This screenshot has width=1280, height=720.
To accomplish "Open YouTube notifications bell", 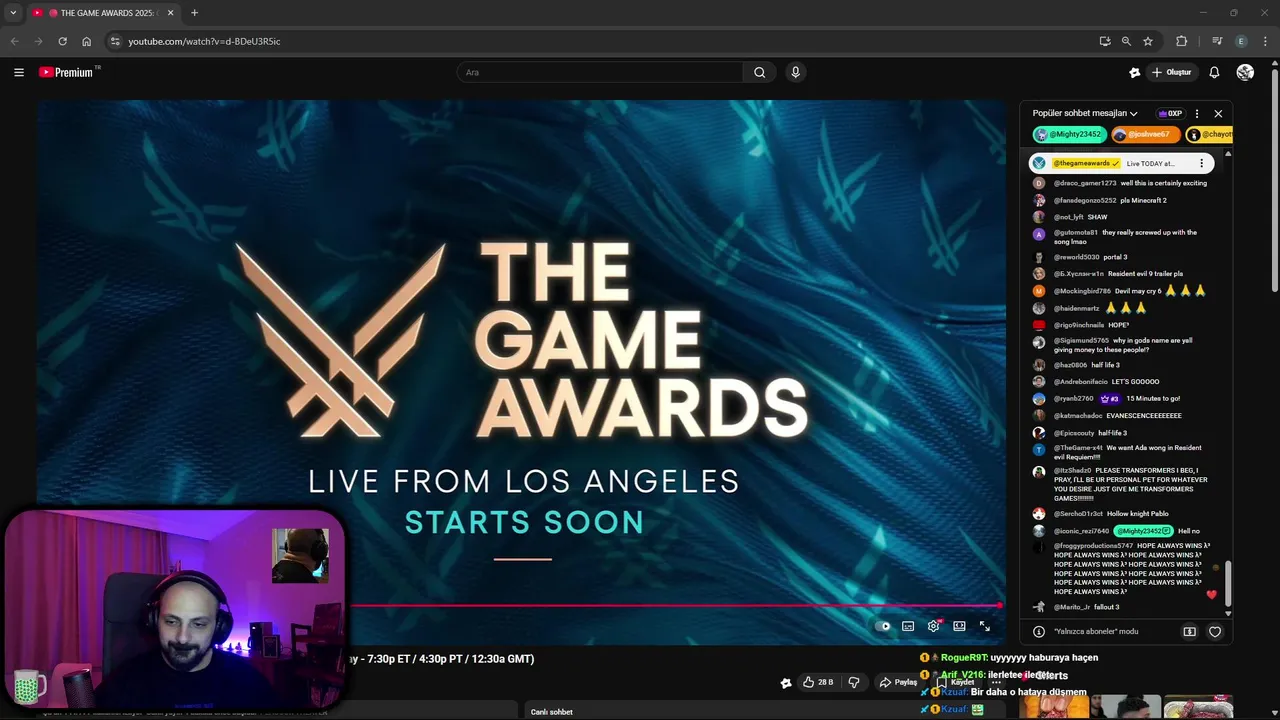I will pyautogui.click(x=1214, y=72).
